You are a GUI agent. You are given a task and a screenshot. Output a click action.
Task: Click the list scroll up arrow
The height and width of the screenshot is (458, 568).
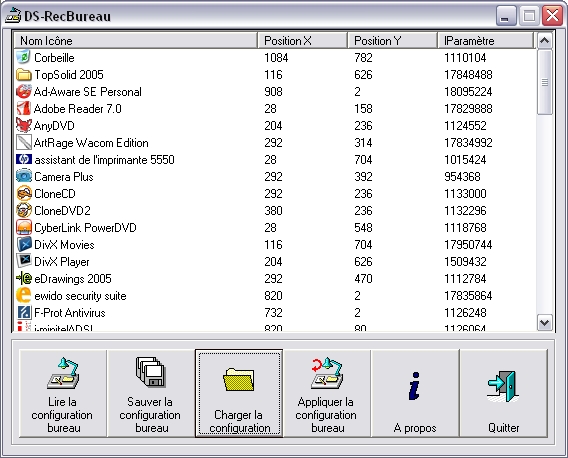click(544, 41)
